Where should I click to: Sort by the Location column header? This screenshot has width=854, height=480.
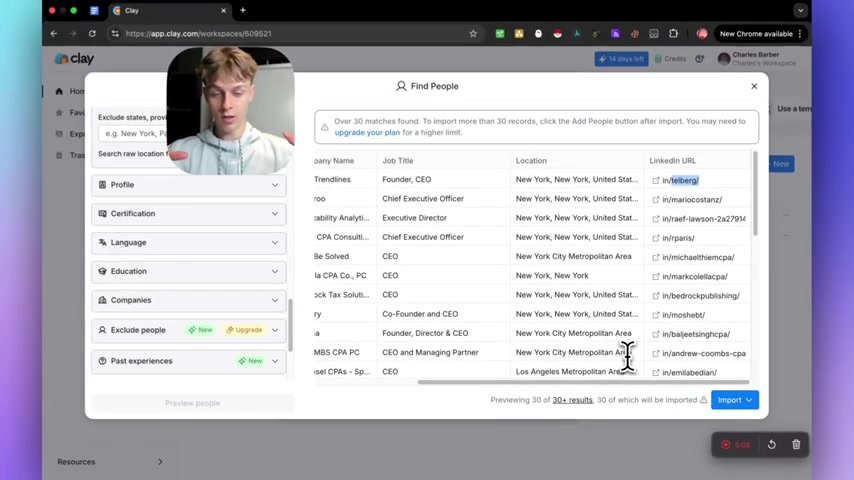click(531, 161)
